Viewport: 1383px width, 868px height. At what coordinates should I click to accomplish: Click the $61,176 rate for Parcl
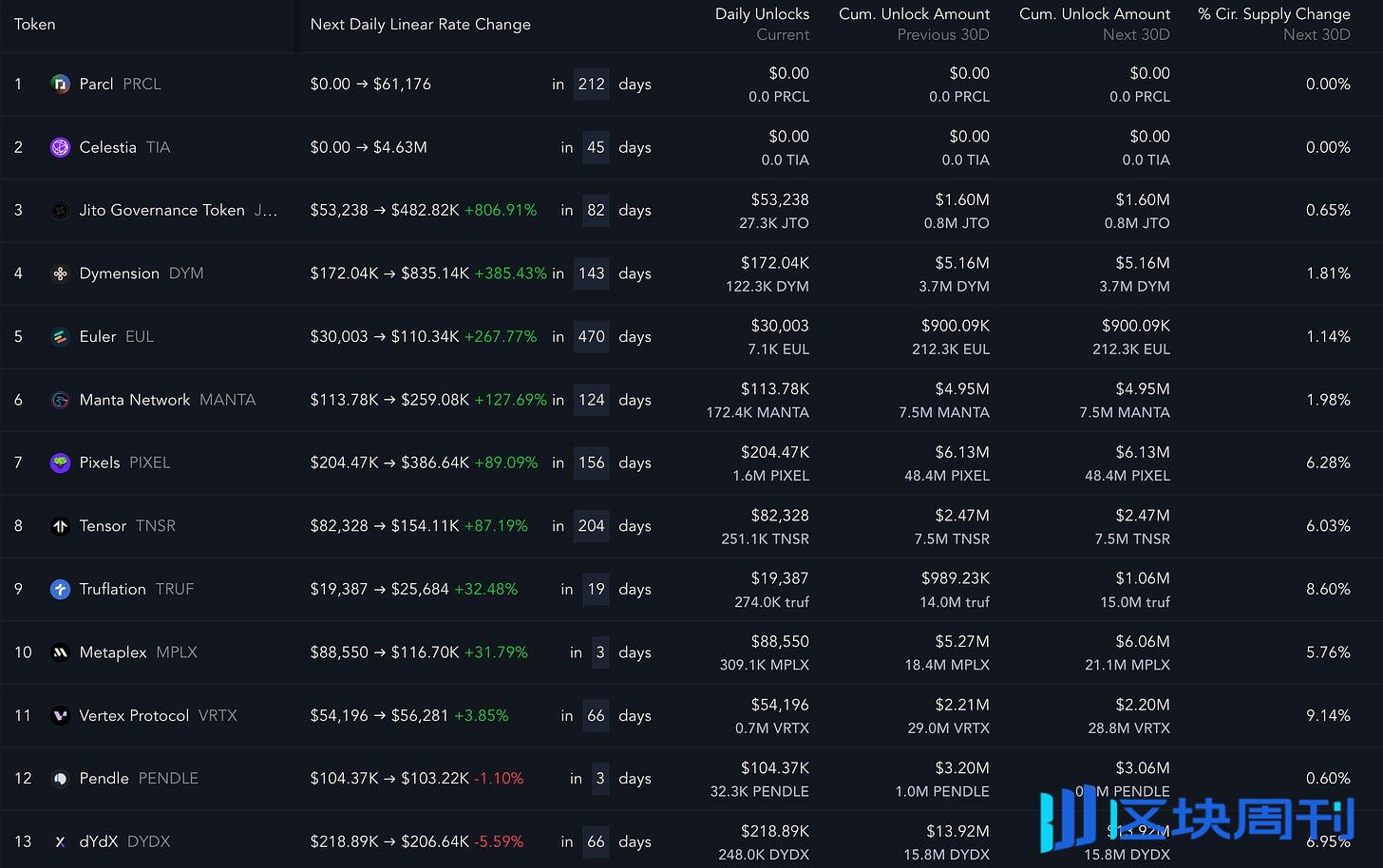pos(402,85)
